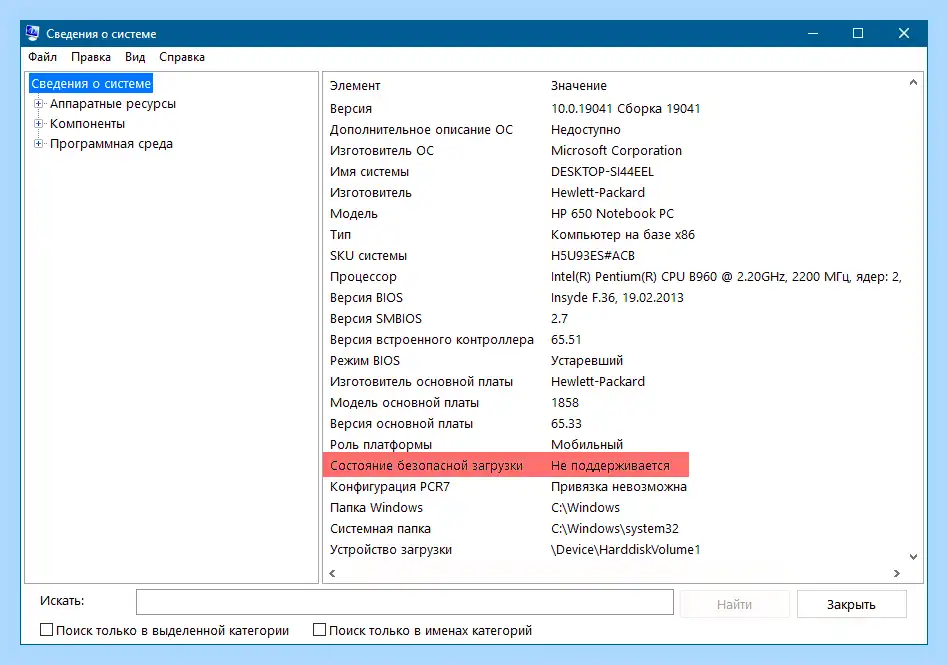Image resolution: width=948 pixels, height=665 pixels.
Task: Click the value Не поддерживается
Action: tap(610, 466)
